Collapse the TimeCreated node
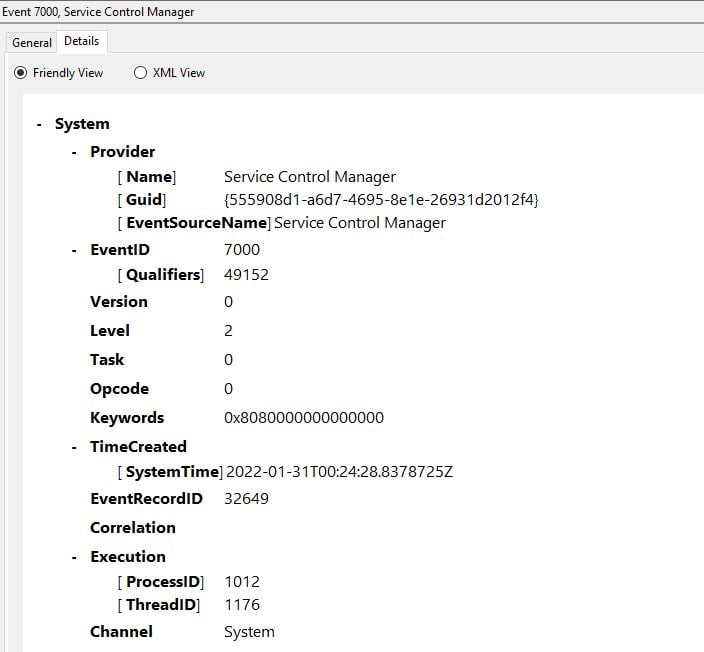 tap(75, 447)
